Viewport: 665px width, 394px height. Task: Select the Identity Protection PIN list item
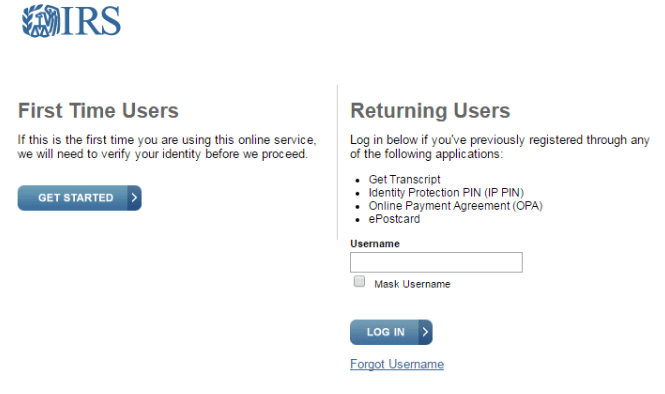click(446, 193)
